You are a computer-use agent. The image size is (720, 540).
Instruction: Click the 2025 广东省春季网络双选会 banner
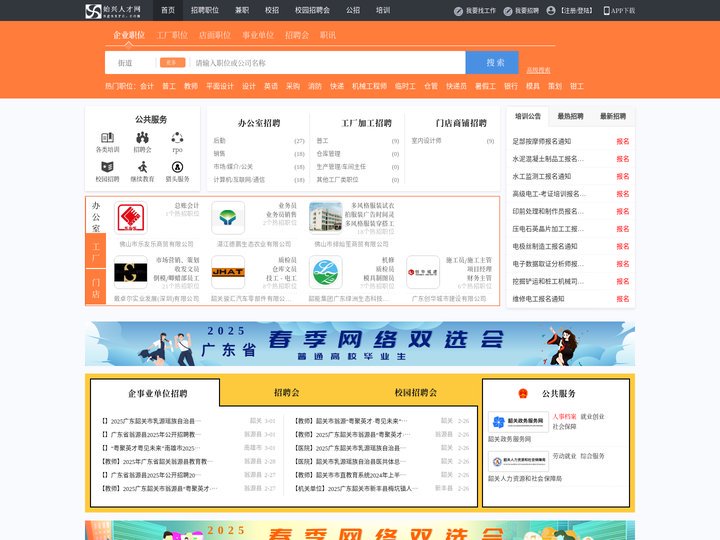pos(360,343)
